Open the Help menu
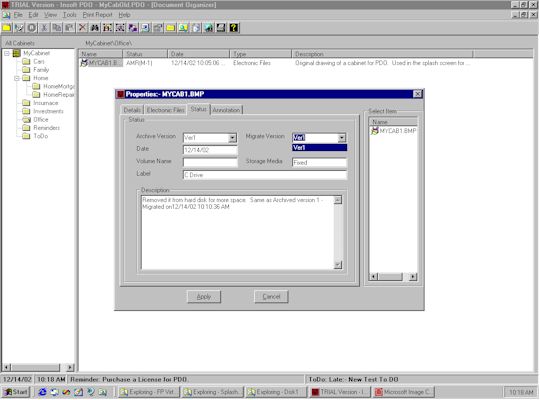 click(x=124, y=15)
